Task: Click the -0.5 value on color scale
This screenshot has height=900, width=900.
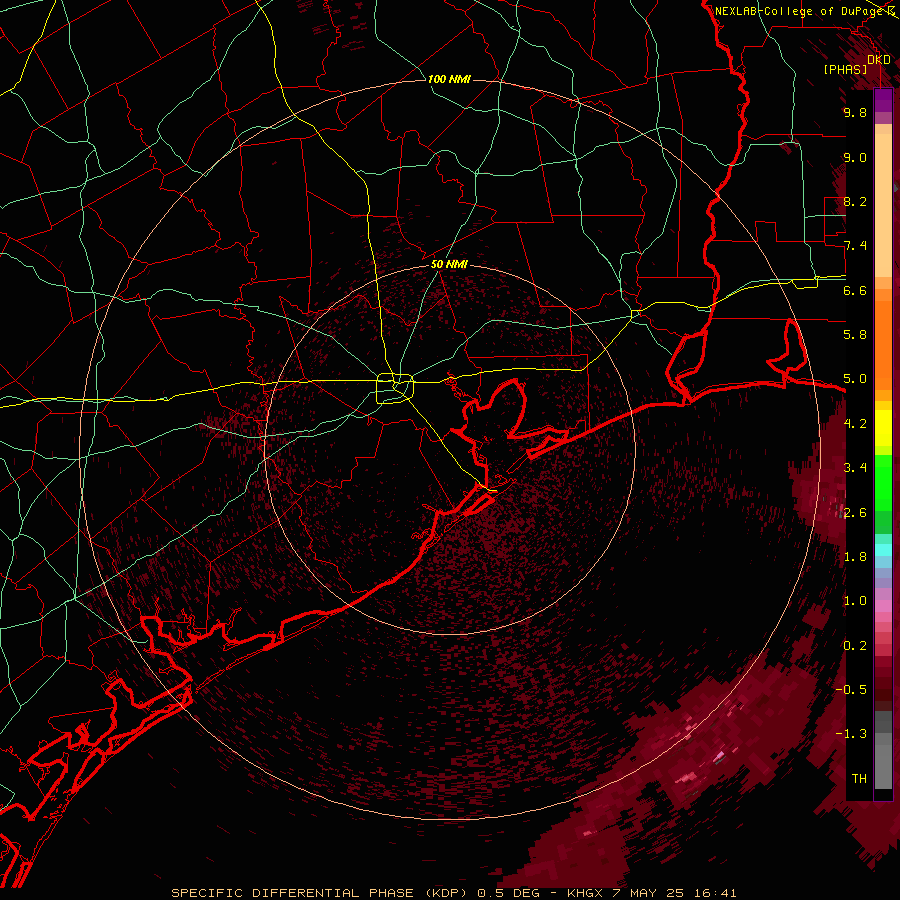Action: tap(851, 690)
